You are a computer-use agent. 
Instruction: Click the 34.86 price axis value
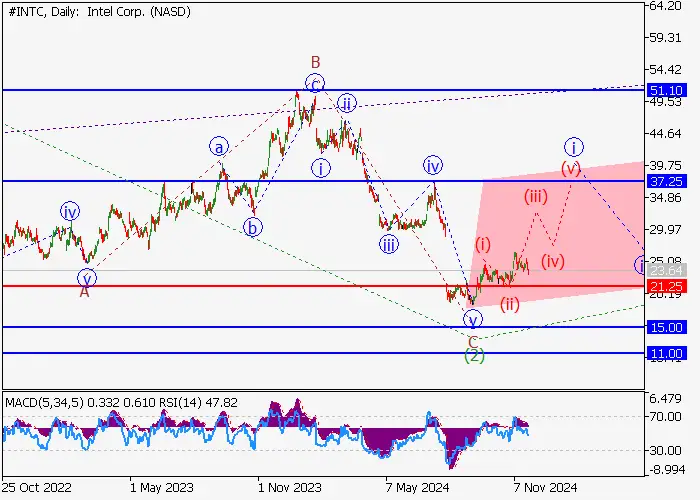coord(666,198)
